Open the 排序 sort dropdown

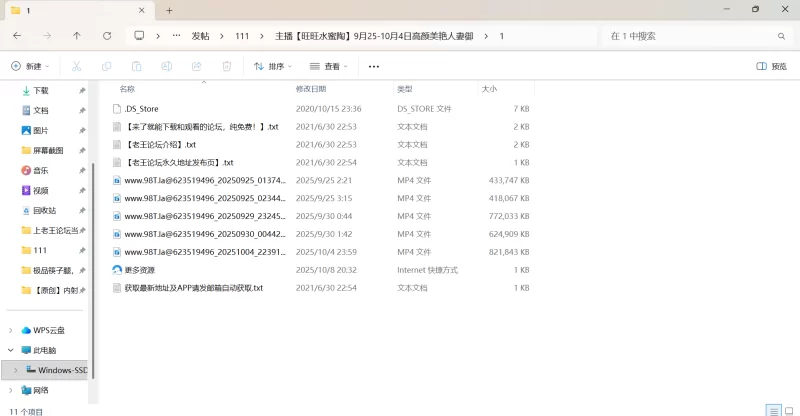[x=272, y=67]
